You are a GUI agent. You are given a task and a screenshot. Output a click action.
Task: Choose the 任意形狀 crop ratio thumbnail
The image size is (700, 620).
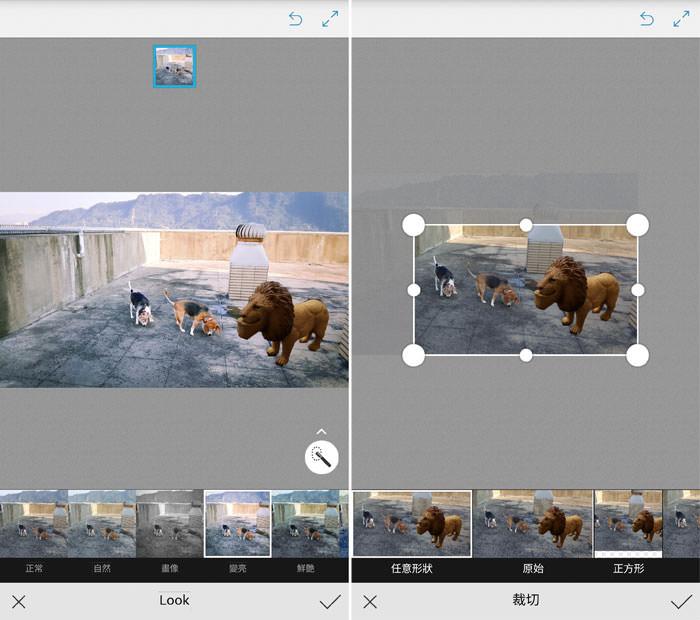click(412, 524)
